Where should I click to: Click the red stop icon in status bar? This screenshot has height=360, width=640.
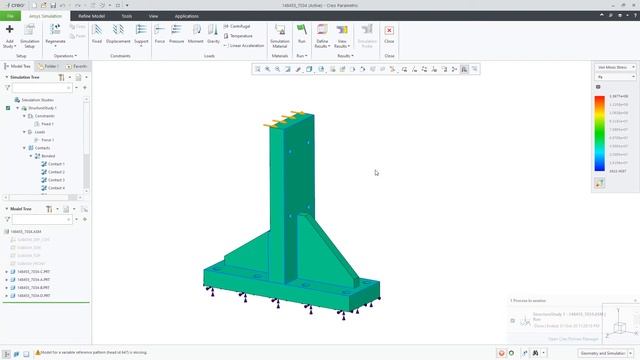pyautogui.click(x=501, y=353)
